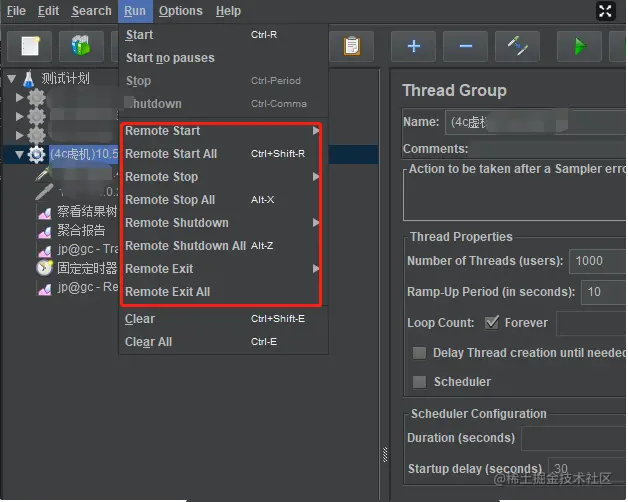Close the Run menu
This screenshot has width=628, height=502.
pyautogui.click(x=135, y=11)
